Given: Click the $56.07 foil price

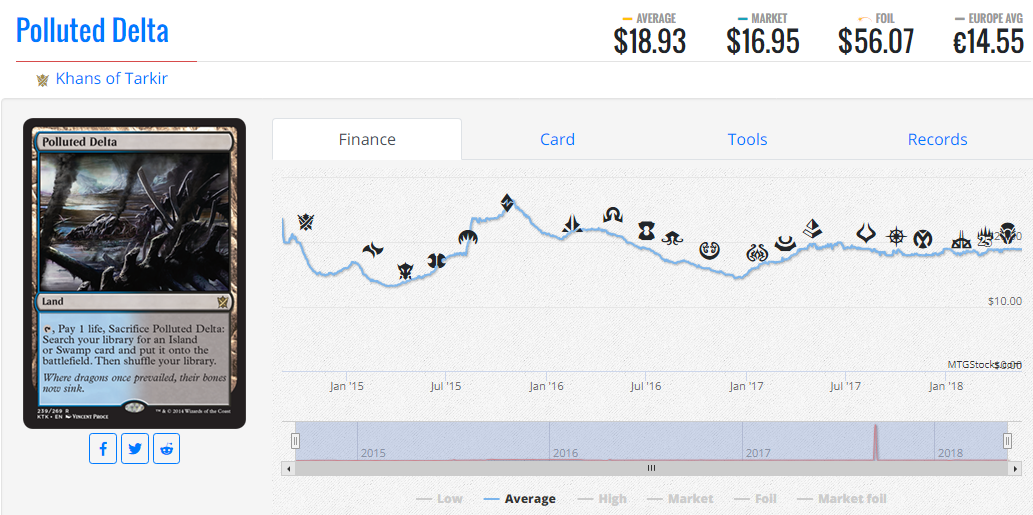Looking at the screenshot, I should coord(876,41).
